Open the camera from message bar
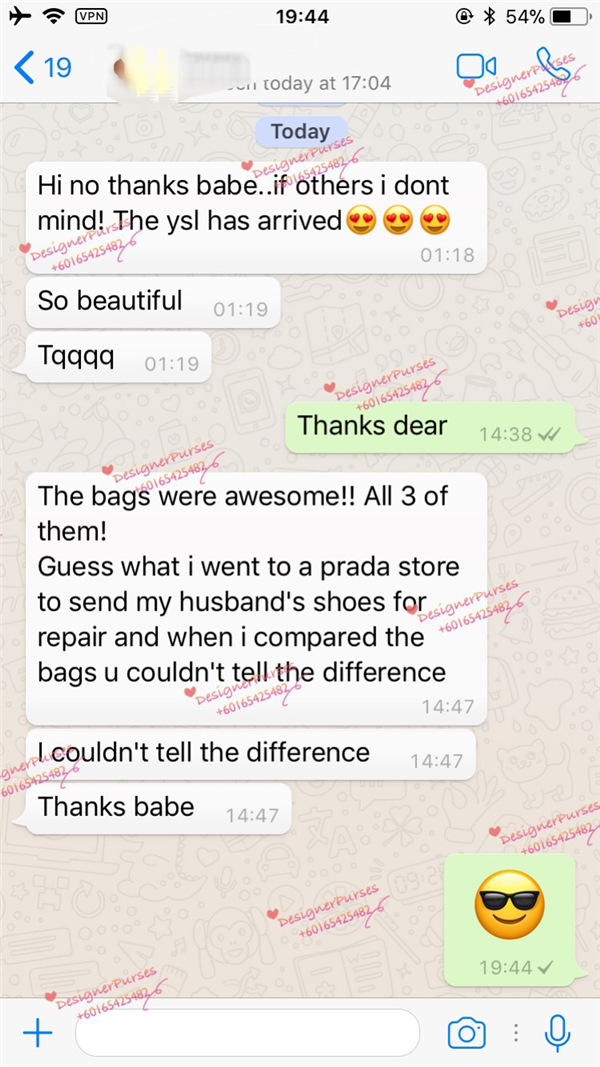The image size is (600, 1067). tap(467, 1034)
